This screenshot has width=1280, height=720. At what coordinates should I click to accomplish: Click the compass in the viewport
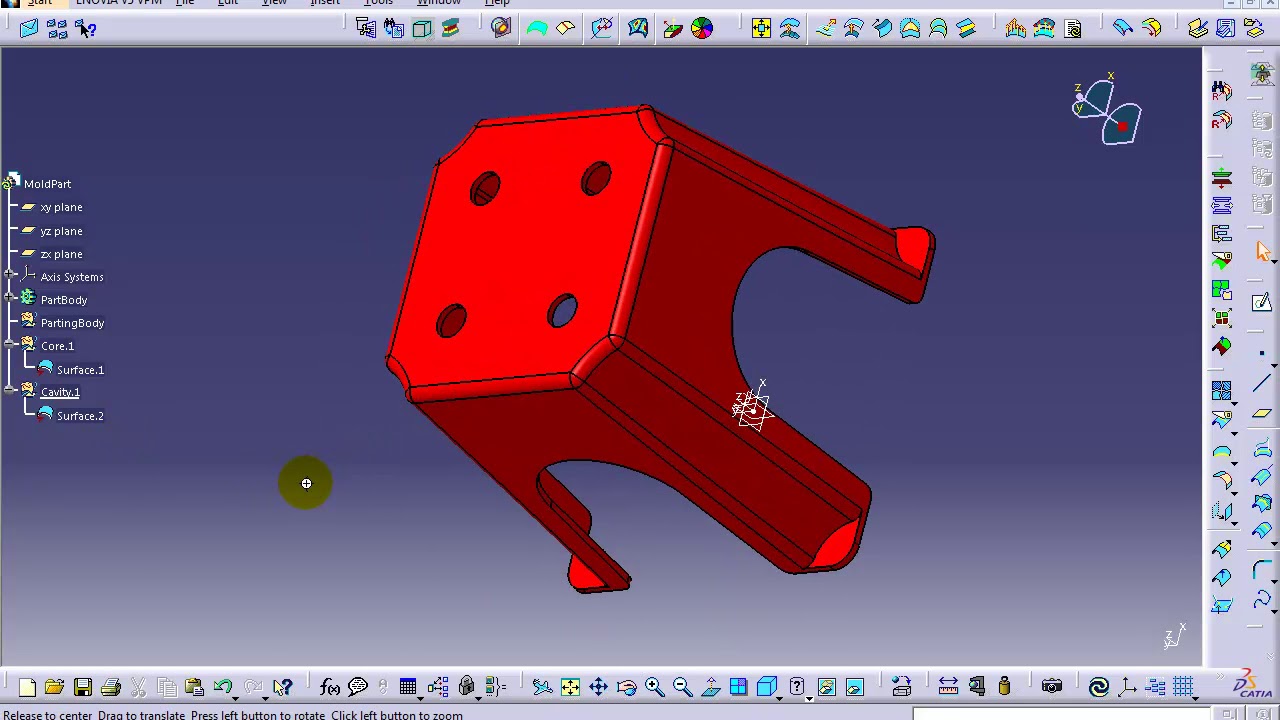pyautogui.click(x=1108, y=110)
